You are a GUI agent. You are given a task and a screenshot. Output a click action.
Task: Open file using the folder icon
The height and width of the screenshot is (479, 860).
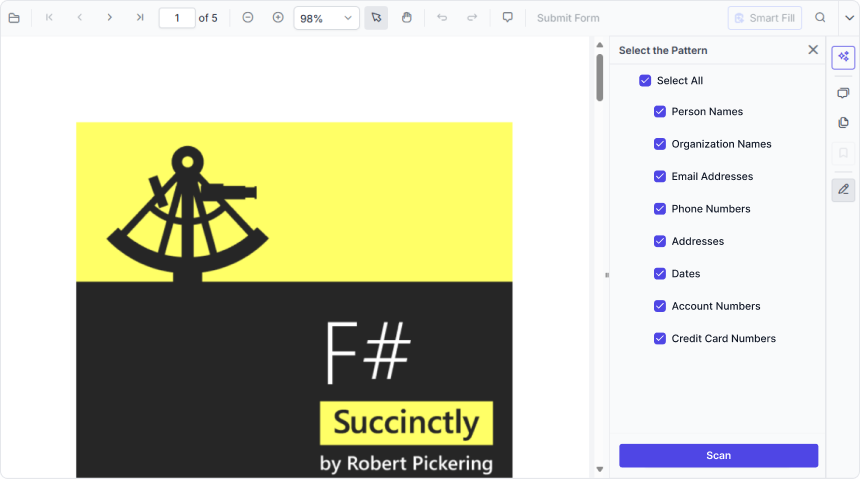pos(14,18)
